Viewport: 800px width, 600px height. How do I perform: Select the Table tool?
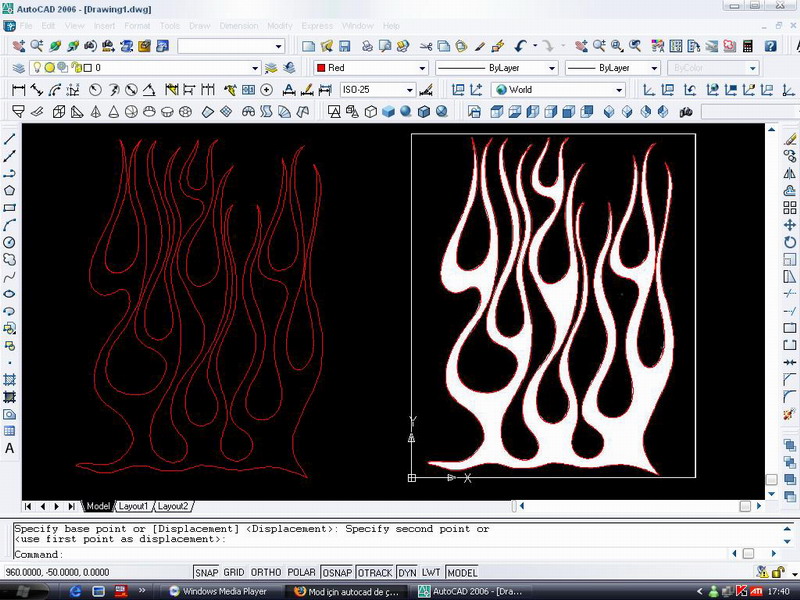coord(9,431)
